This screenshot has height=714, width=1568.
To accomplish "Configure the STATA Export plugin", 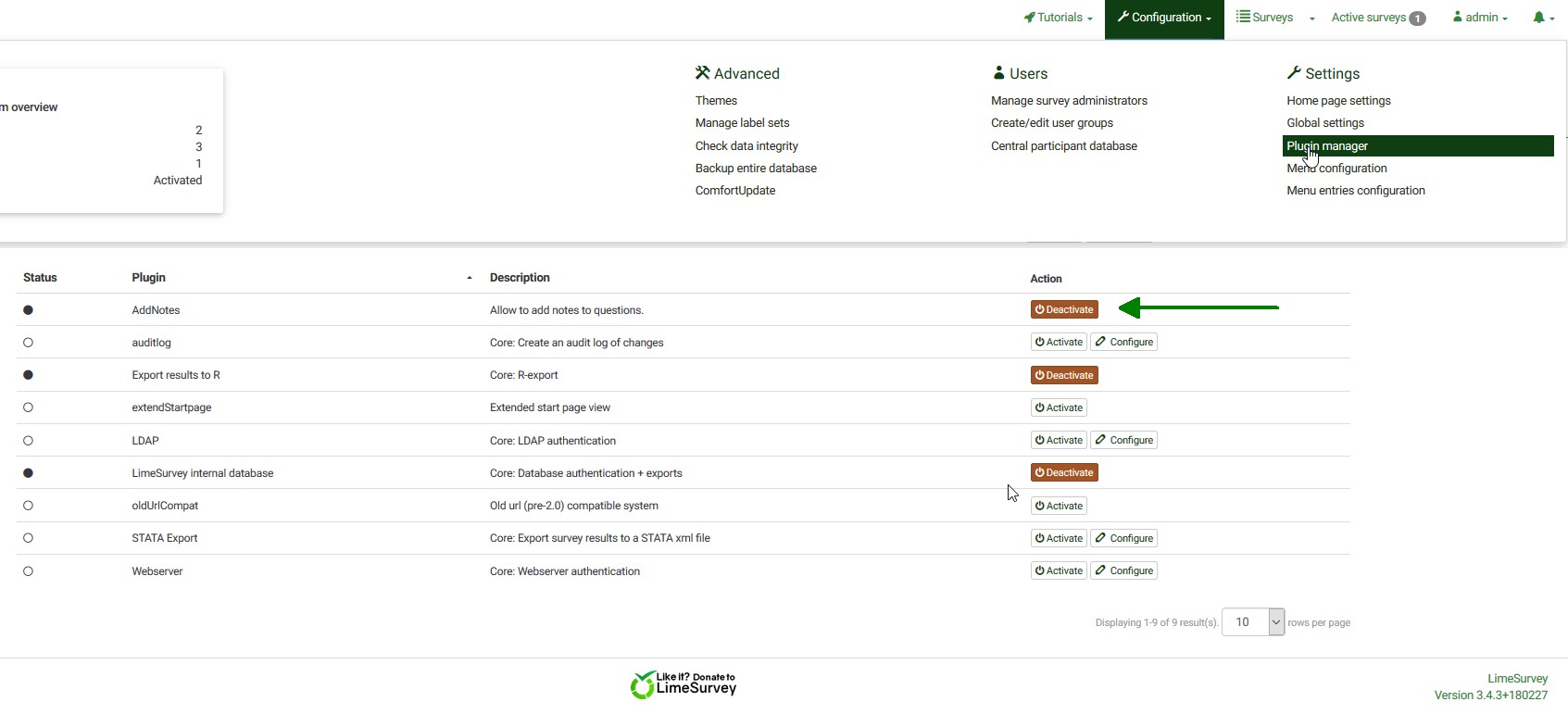I will [x=1123, y=539].
